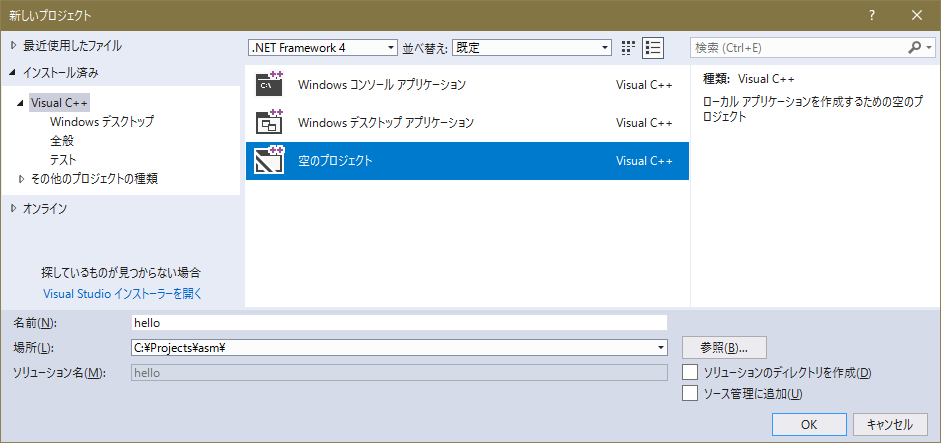Click the Windows desktop application template icon
941x443 pixels.
click(269, 122)
